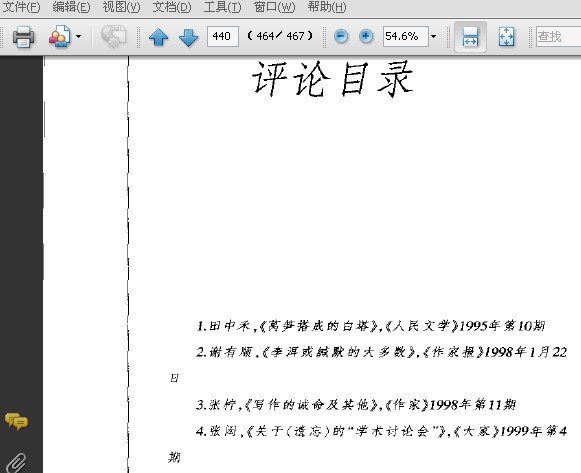This screenshot has height=473, width=581.
Task: Open the 文件(F) menu
Action: click(21, 7)
